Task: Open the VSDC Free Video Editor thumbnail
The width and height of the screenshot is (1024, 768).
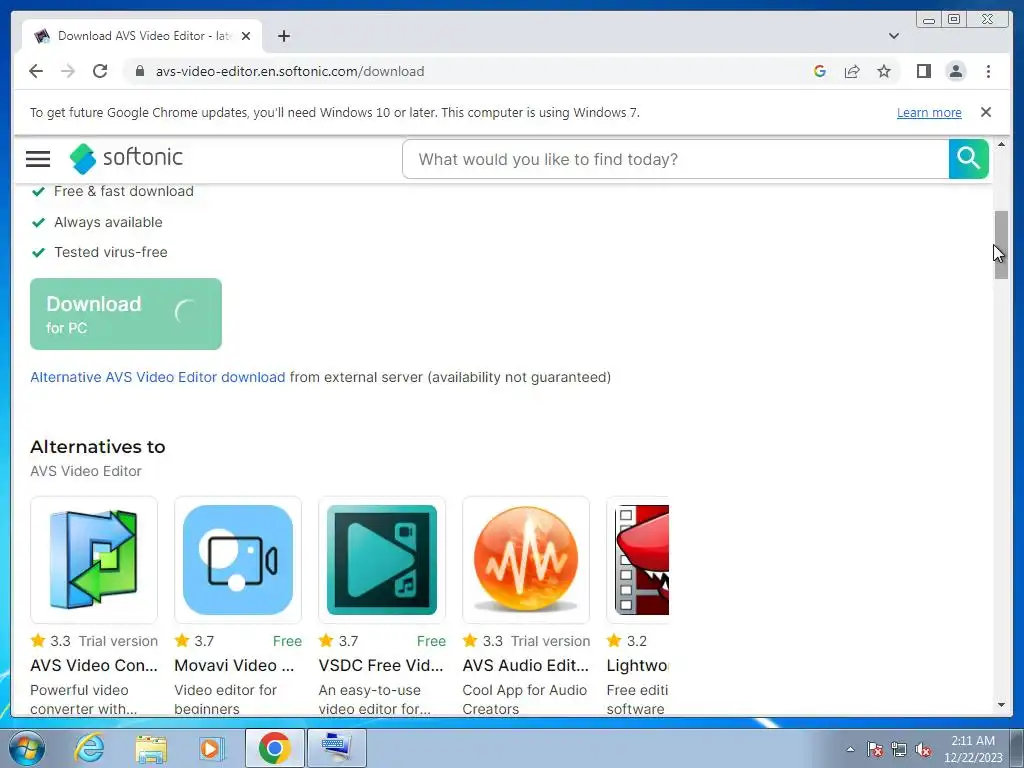Action: [382, 560]
